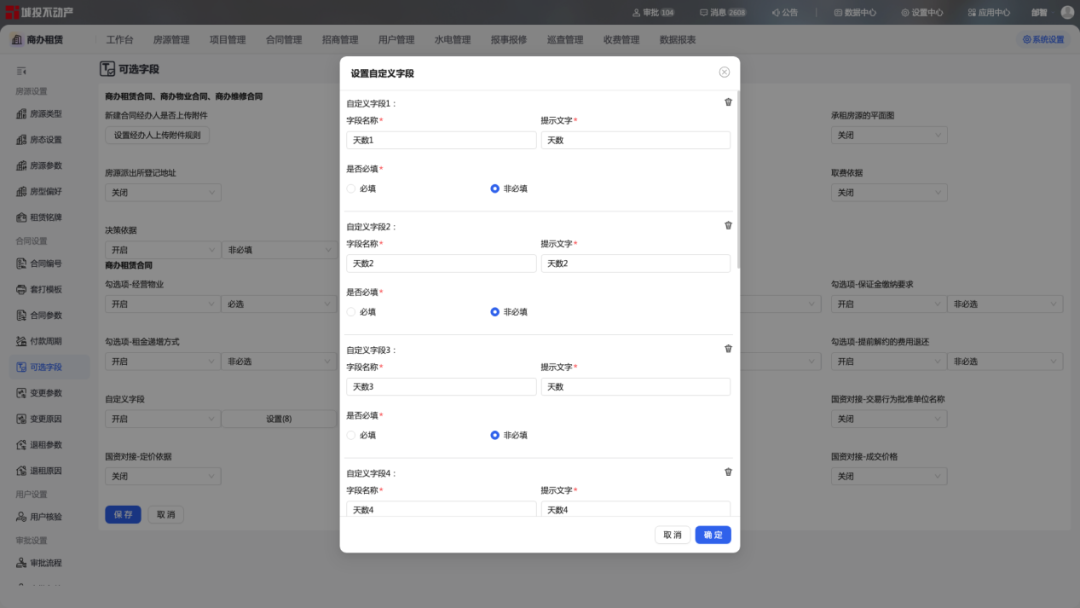Expand 国资对接-成交价格 dropdown
1080x608 pixels.
(888, 476)
